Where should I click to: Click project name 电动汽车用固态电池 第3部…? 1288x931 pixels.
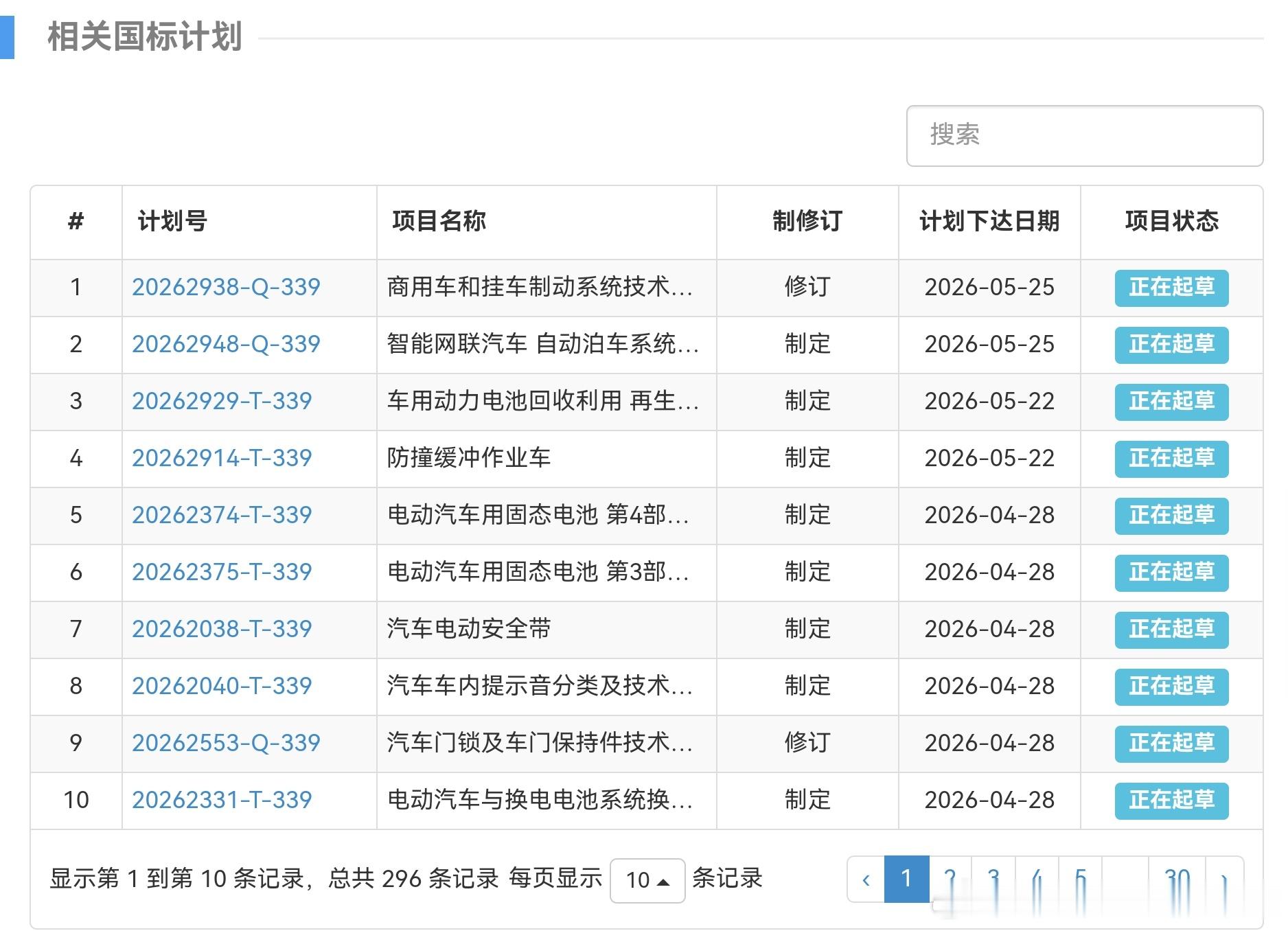point(538,572)
